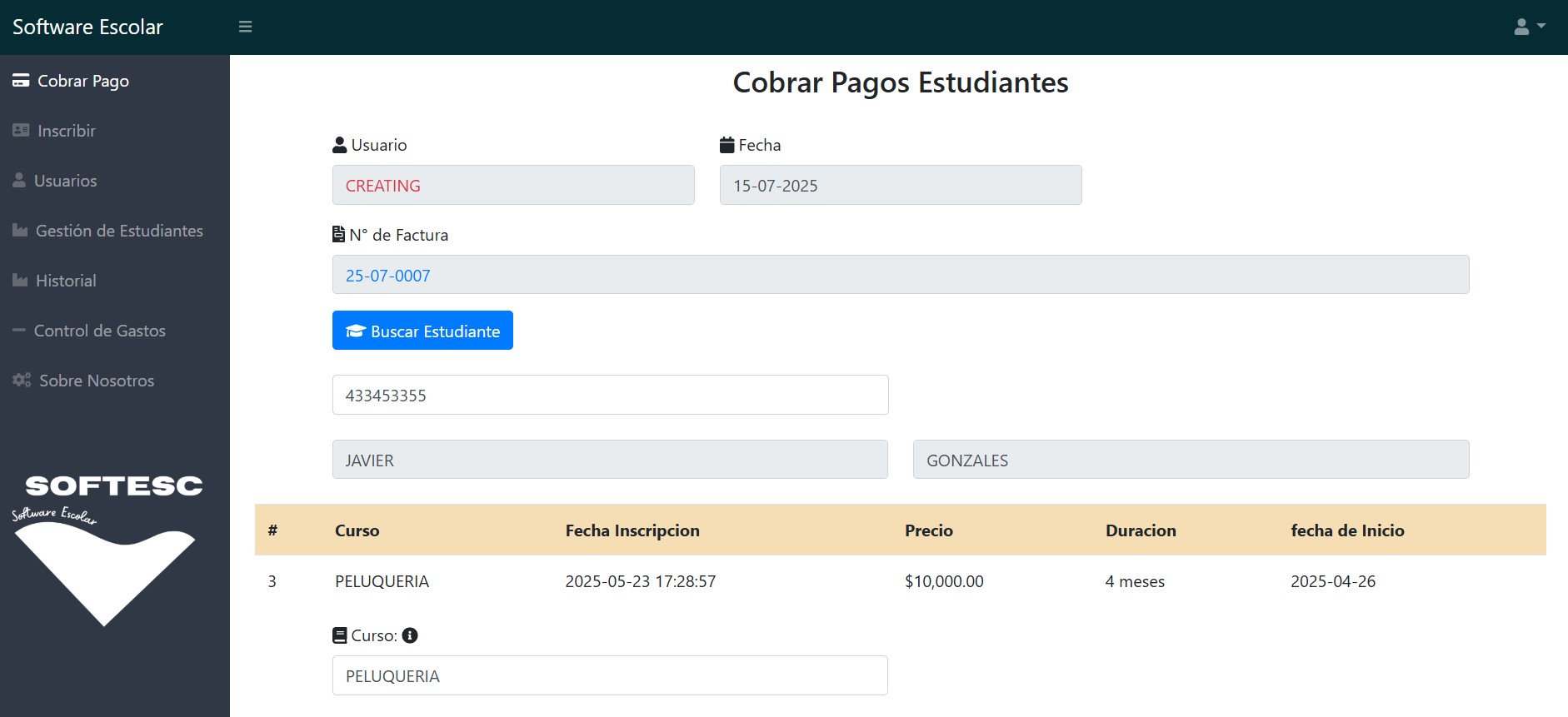The height and width of the screenshot is (717, 1568).
Task: Open the user account dropdown
Action: point(1529,27)
